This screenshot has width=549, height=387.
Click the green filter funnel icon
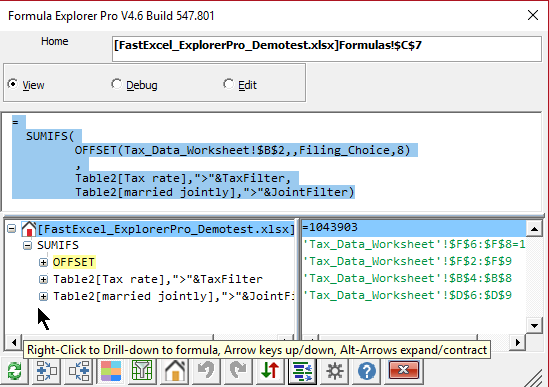(142, 371)
